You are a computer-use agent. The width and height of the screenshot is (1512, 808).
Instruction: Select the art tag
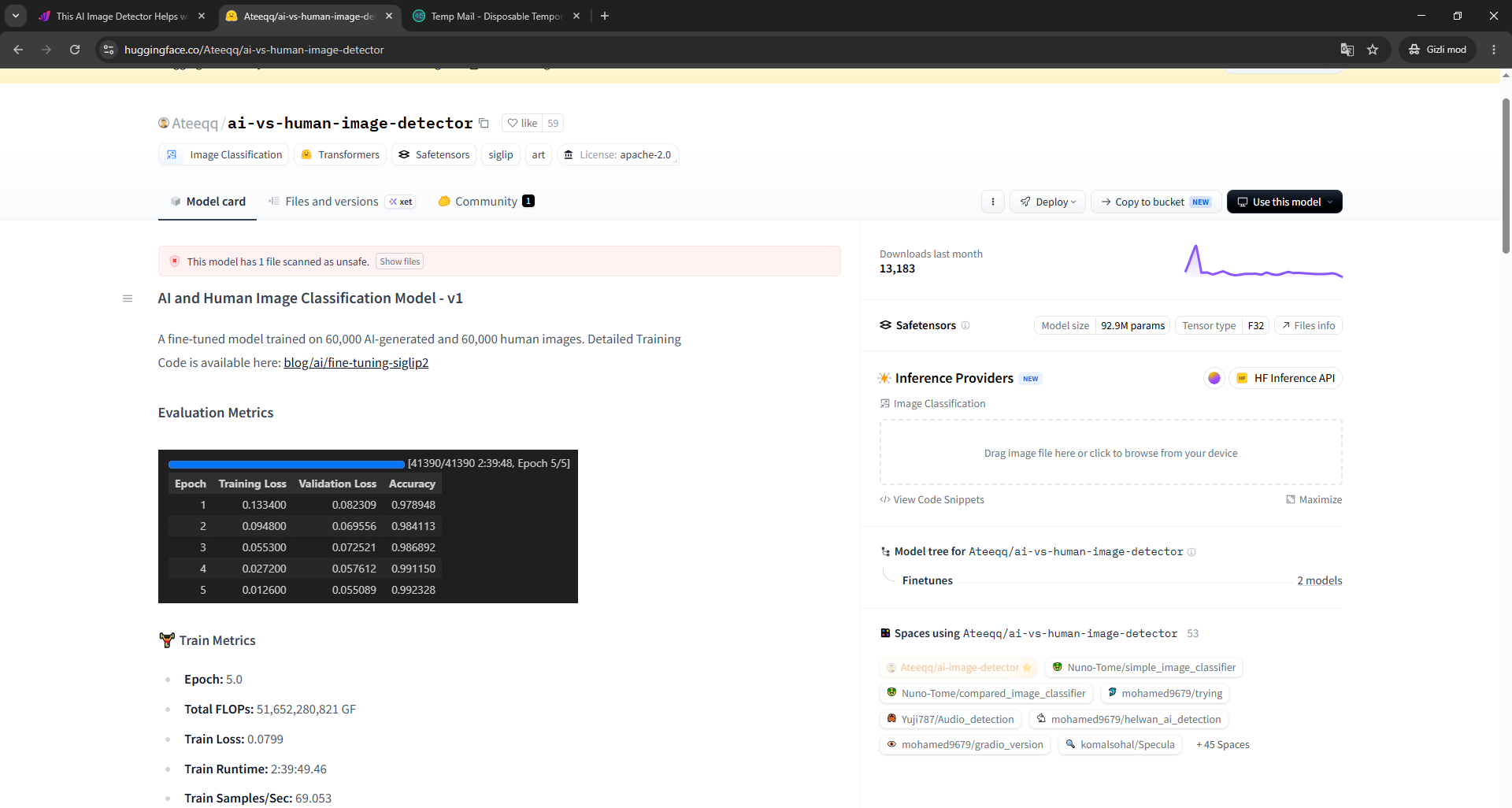[539, 154]
